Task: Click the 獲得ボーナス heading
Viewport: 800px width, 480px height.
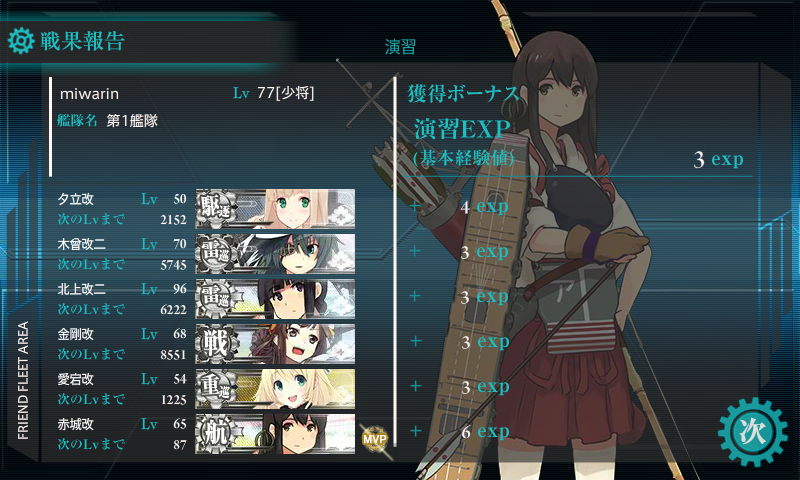Action: (x=463, y=94)
